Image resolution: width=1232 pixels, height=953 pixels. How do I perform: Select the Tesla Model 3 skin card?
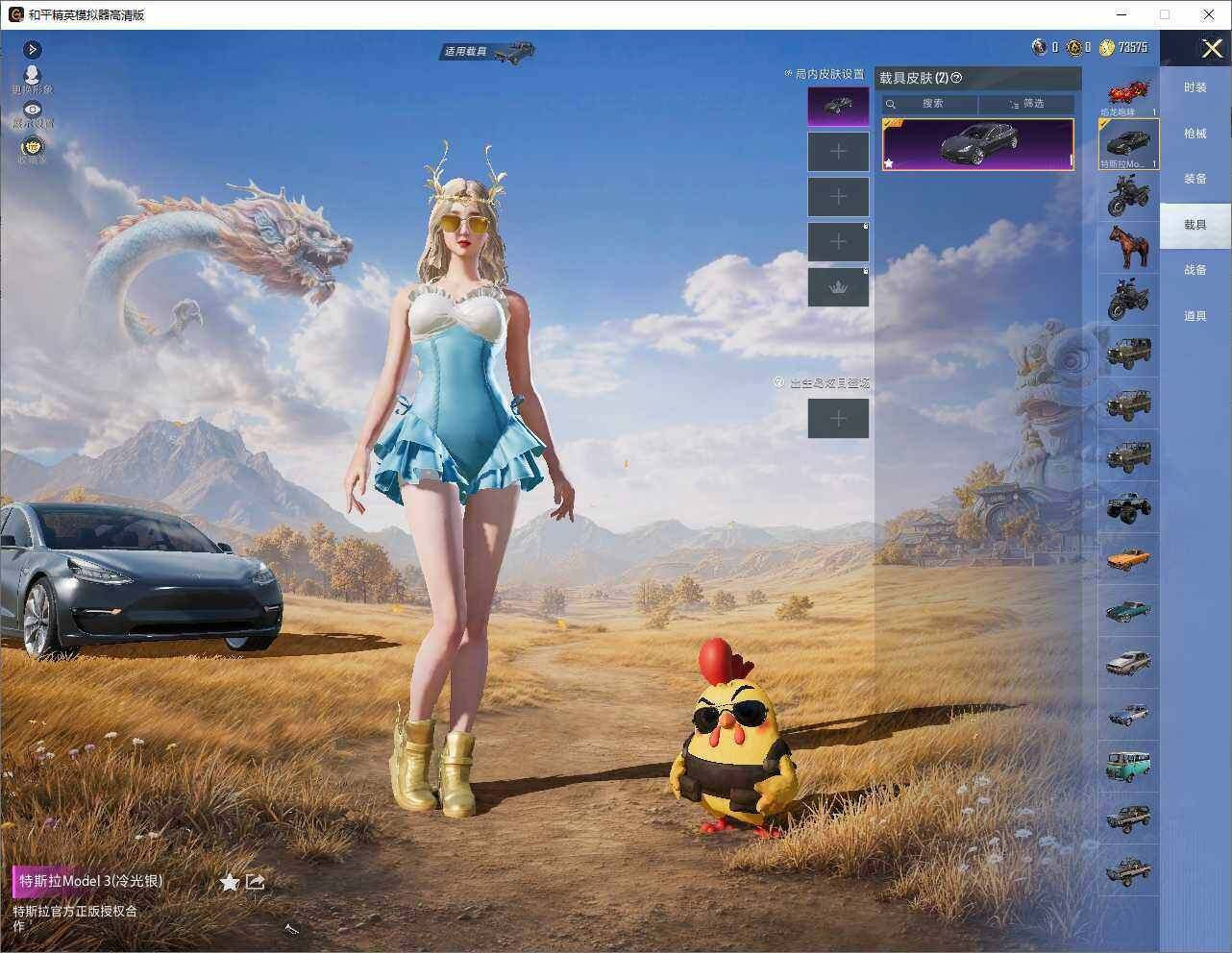pos(978,144)
